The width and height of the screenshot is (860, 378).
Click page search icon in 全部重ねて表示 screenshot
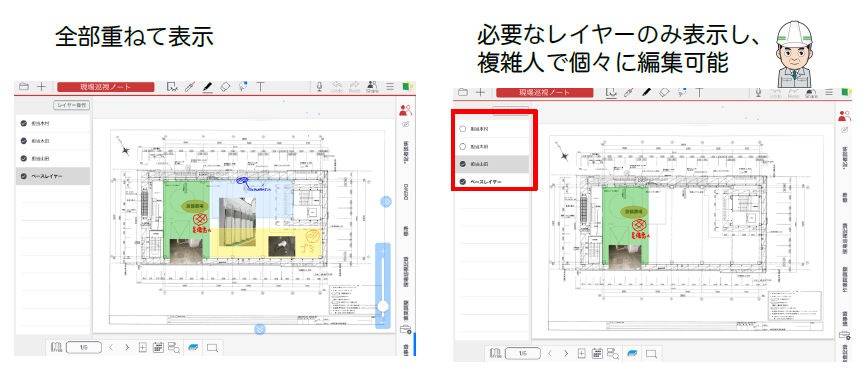[x=174, y=347]
